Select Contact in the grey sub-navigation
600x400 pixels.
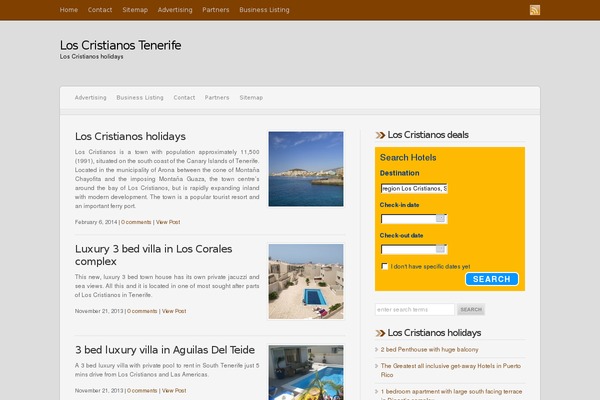pyautogui.click(x=184, y=98)
